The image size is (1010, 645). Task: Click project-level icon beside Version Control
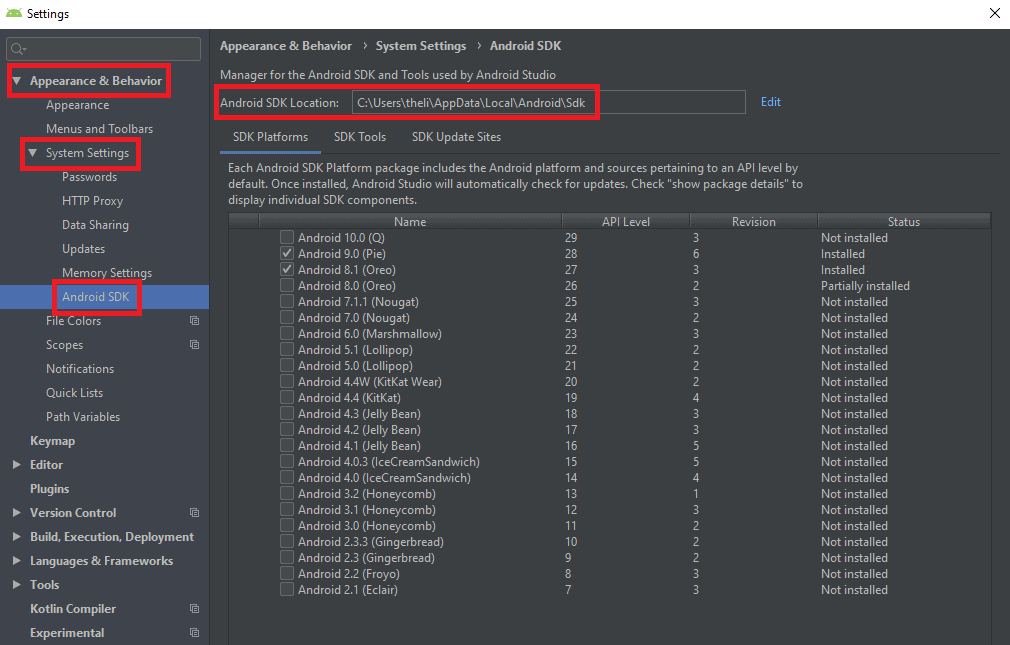(194, 513)
